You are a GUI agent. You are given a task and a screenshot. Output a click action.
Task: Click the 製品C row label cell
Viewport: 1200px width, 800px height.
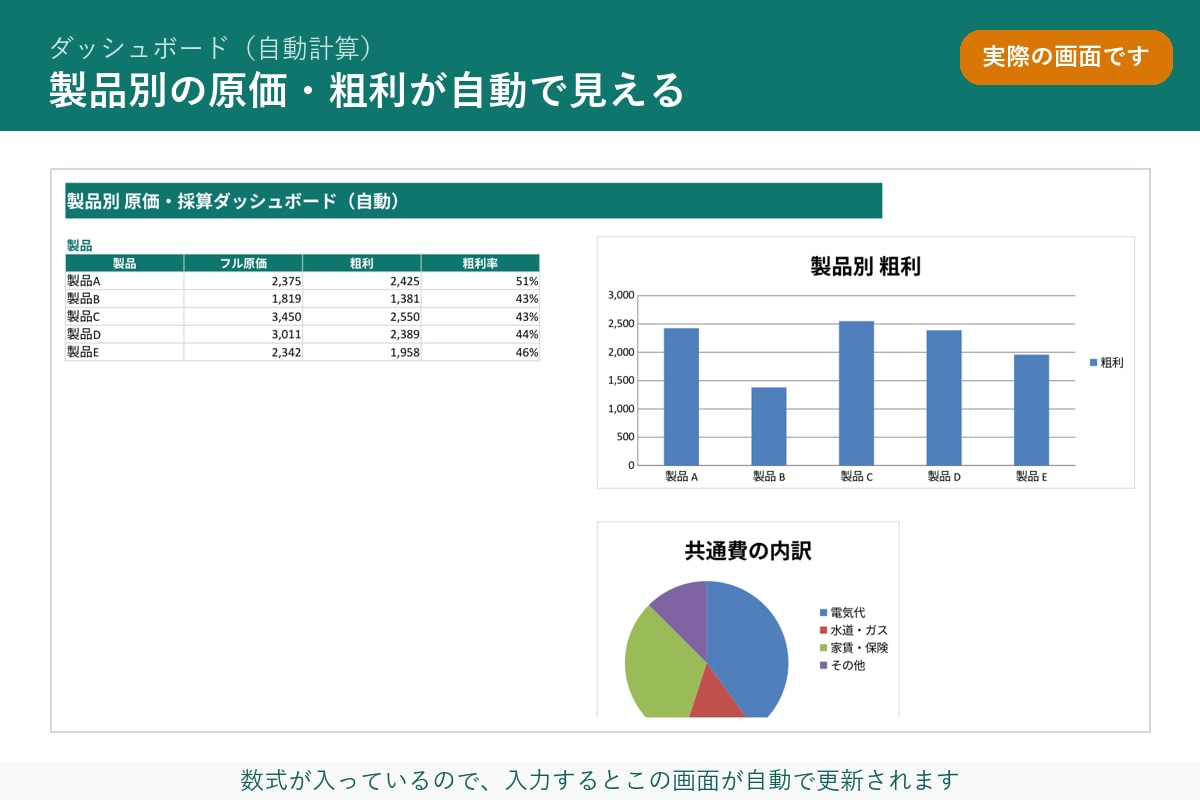point(125,316)
